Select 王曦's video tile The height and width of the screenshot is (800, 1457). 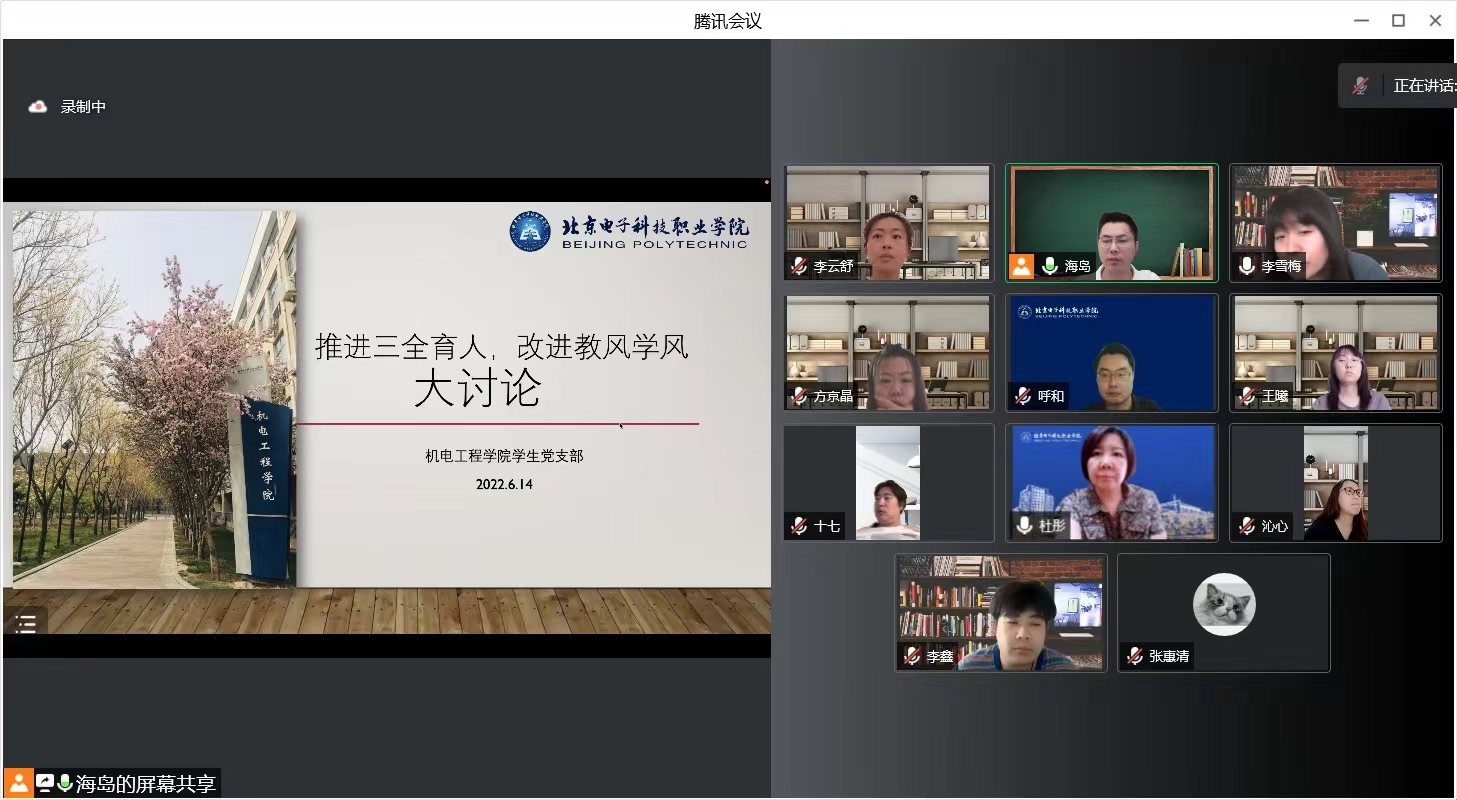[1335, 352]
